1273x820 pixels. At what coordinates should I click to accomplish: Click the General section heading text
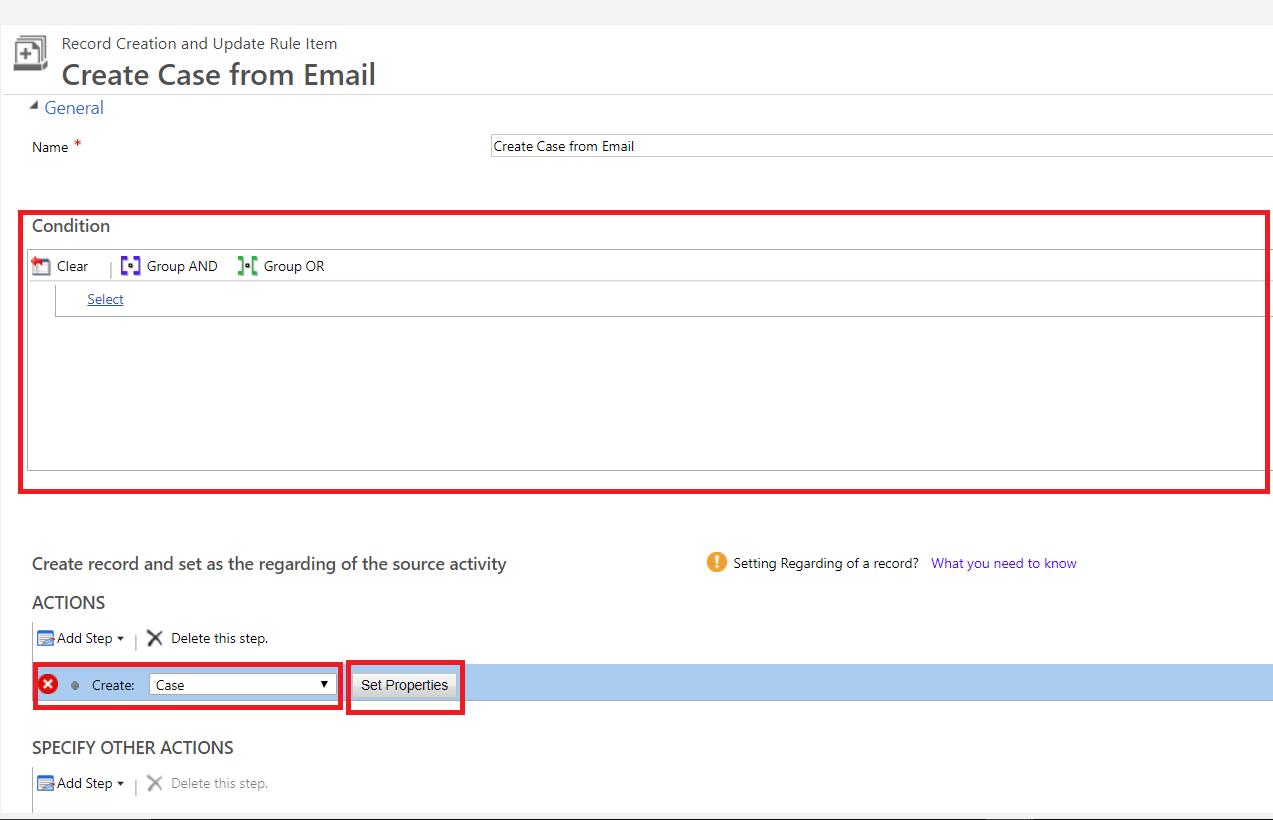74,108
